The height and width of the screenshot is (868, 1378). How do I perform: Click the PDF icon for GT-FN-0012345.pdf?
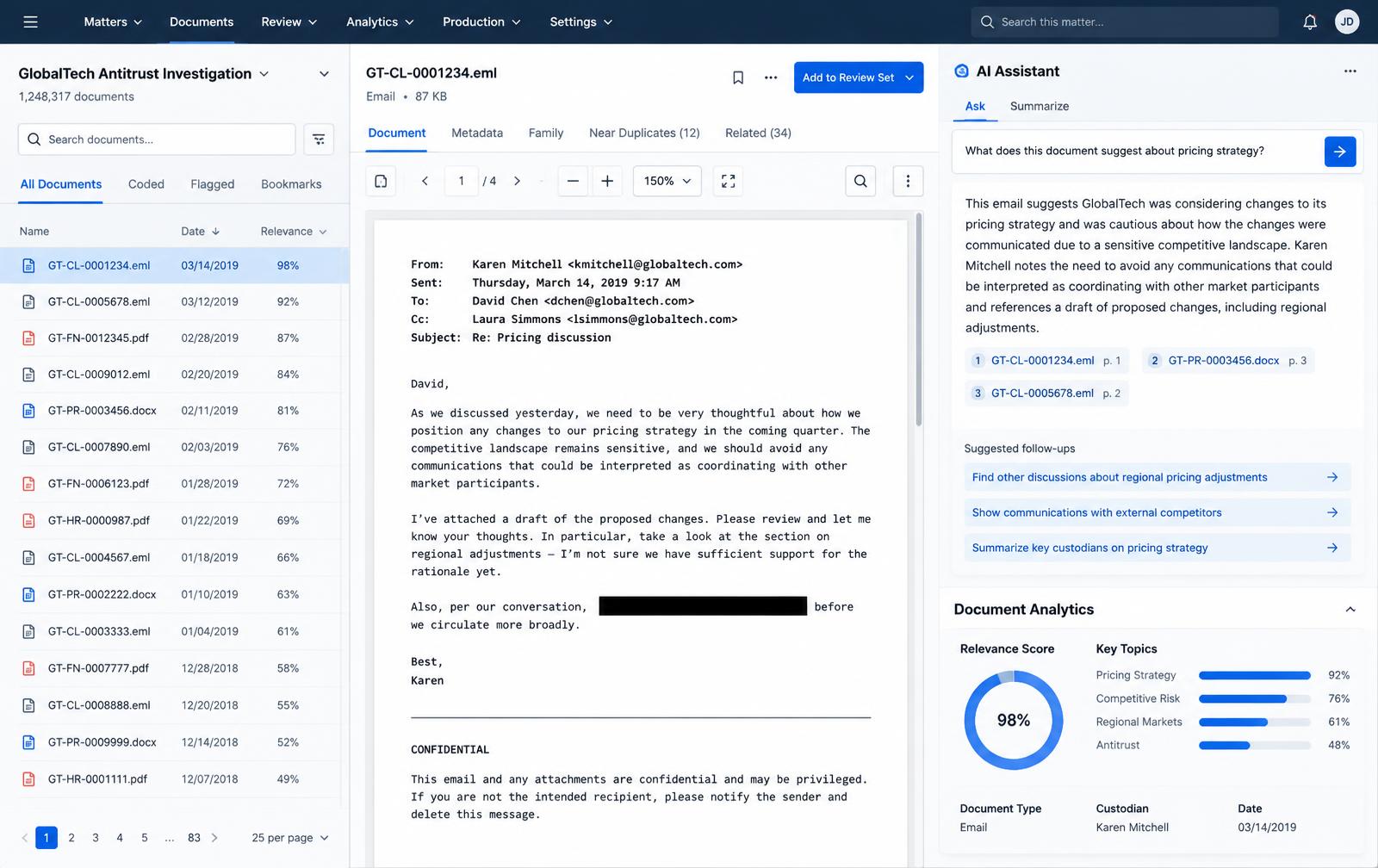[x=28, y=338]
